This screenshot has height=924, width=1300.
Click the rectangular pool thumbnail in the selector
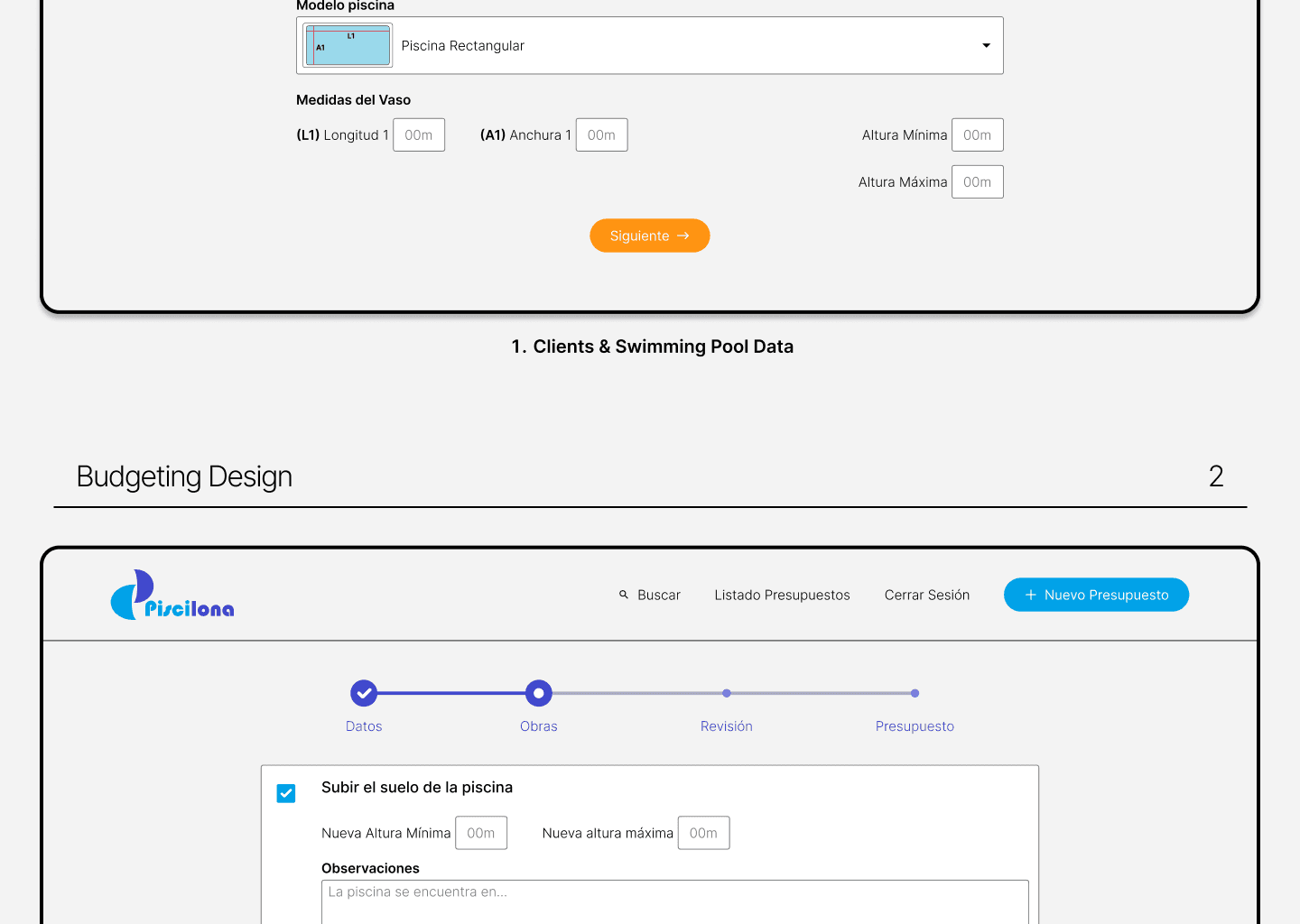click(348, 45)
